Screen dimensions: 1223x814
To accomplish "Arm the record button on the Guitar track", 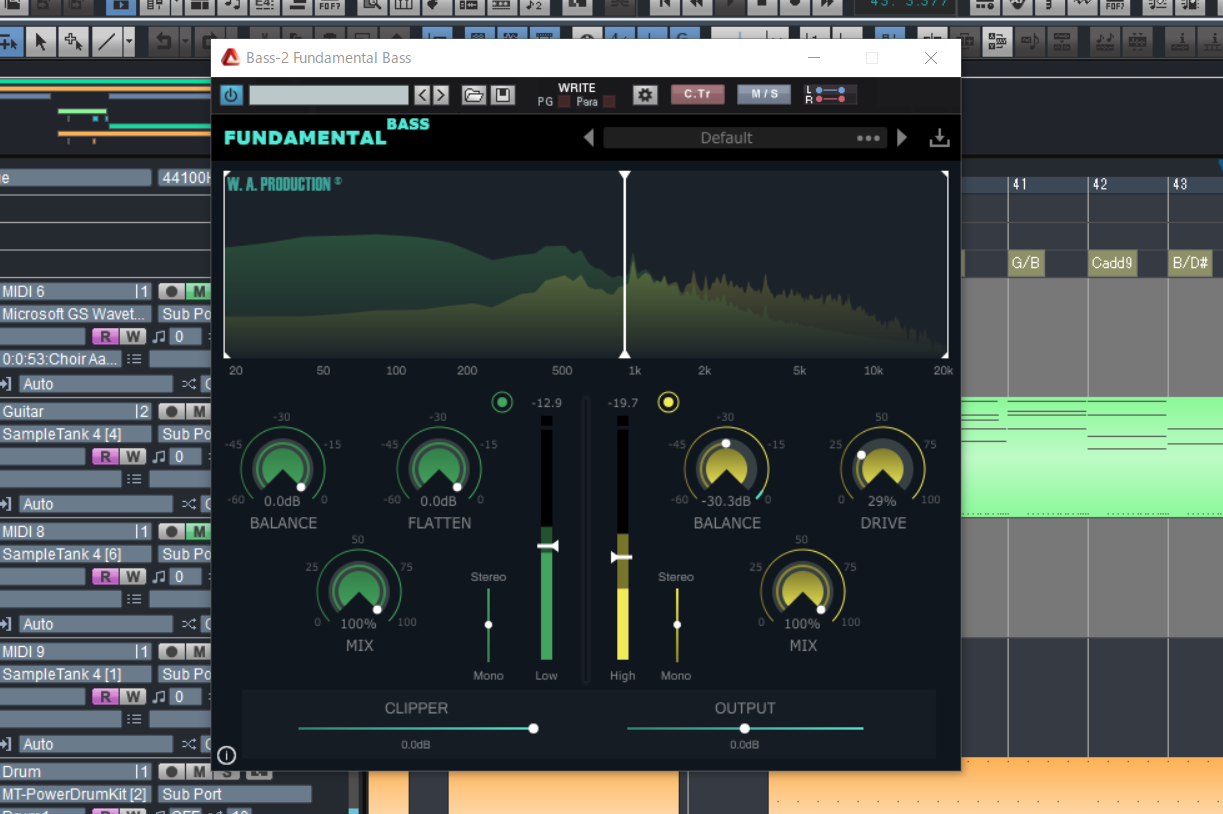I will [172, 412].
